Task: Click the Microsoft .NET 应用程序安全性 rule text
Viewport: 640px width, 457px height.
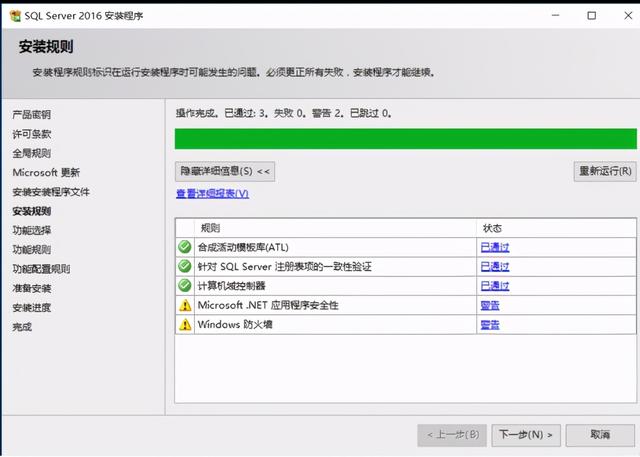Action: coord(268,305)
